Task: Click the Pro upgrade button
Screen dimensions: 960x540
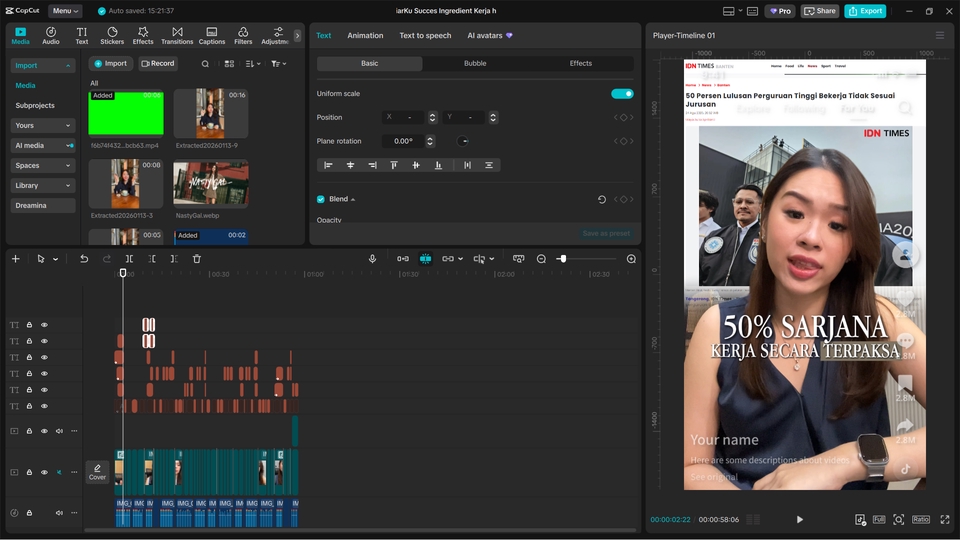Action: (x=780, y=11)
